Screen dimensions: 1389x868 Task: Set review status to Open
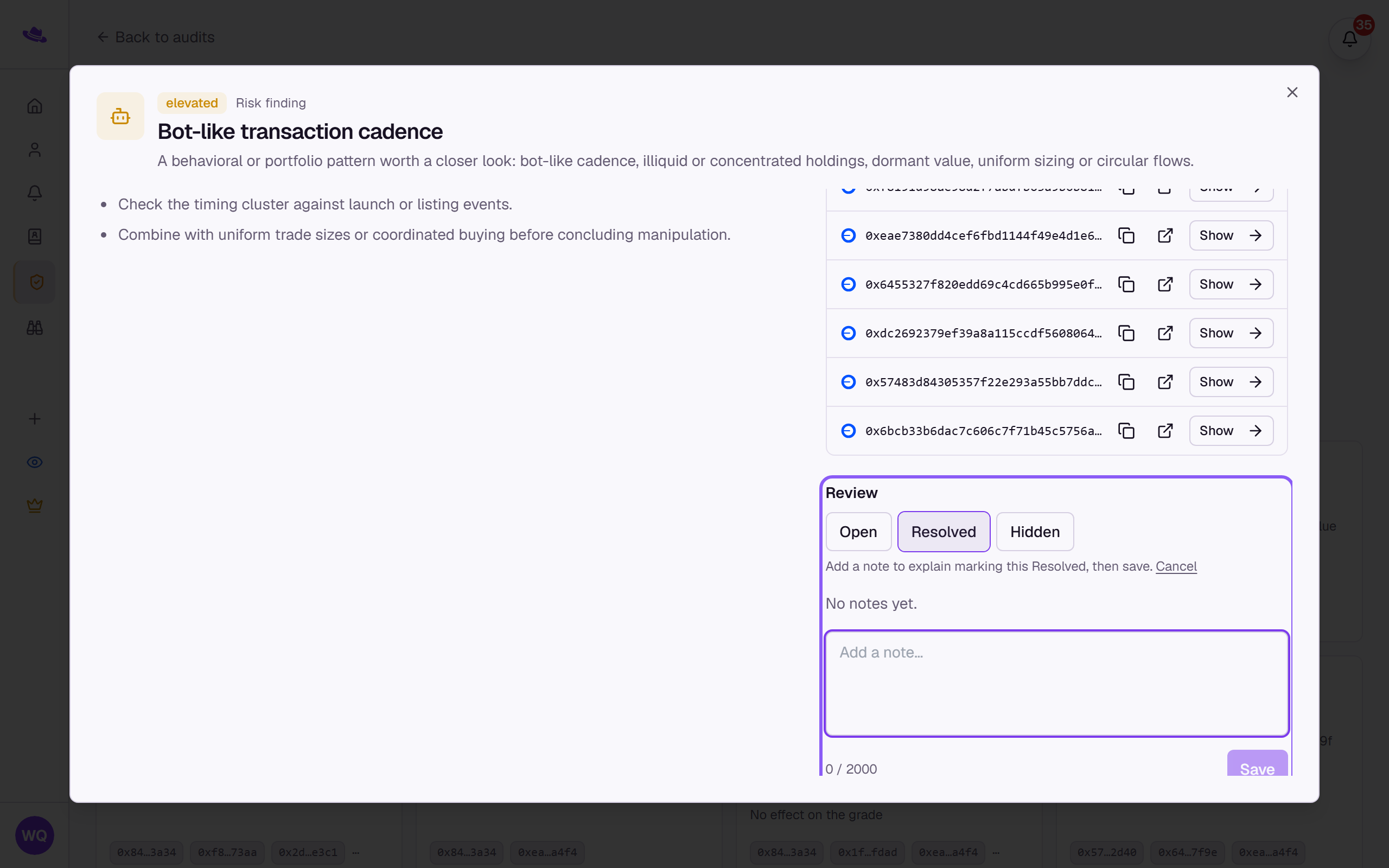858,532
